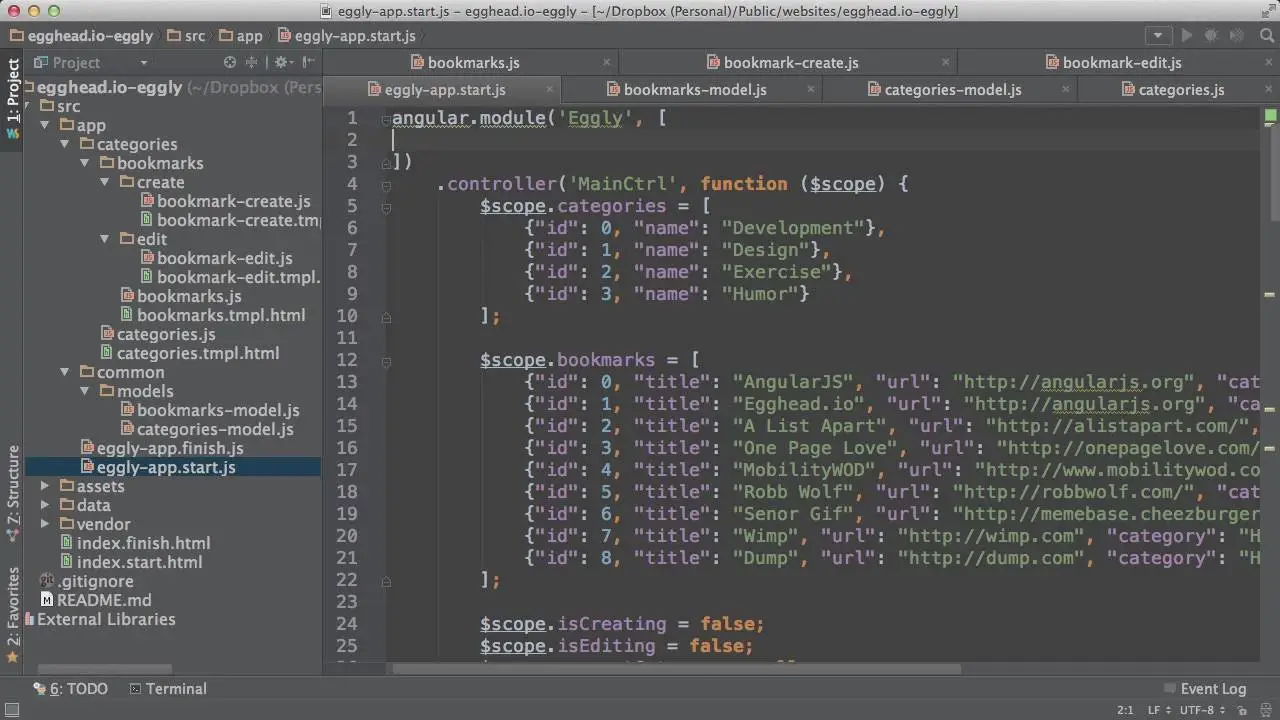Open the Terminal tool window
Viewport: 1280px width, 720px height.
tap(167, 688)
